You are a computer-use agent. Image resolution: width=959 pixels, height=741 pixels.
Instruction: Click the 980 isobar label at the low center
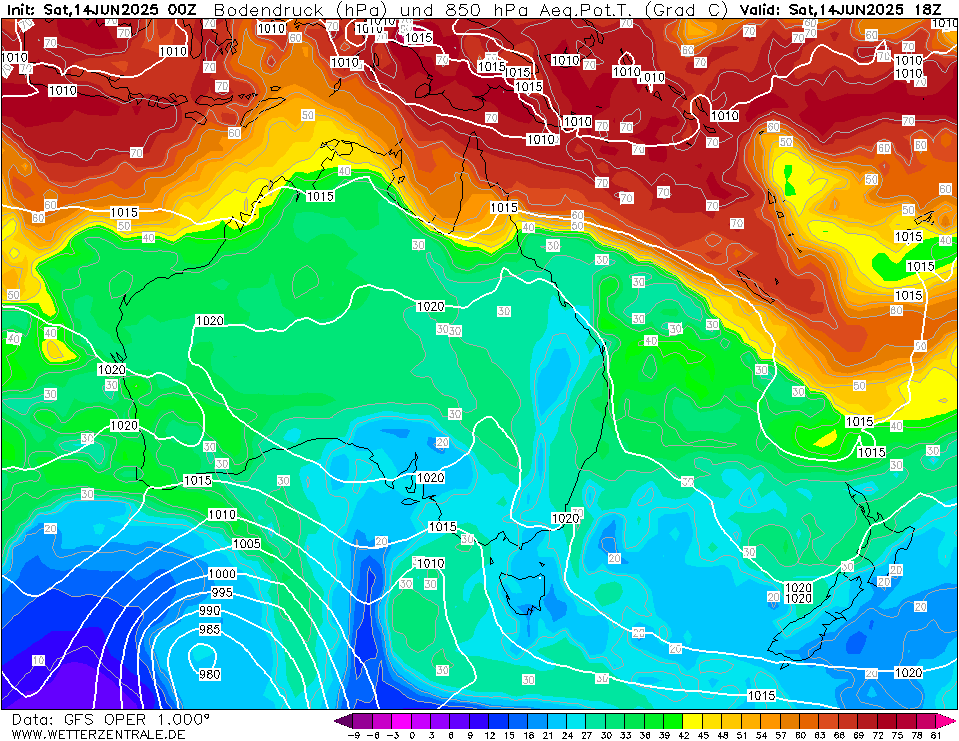[x=210, y=674]
